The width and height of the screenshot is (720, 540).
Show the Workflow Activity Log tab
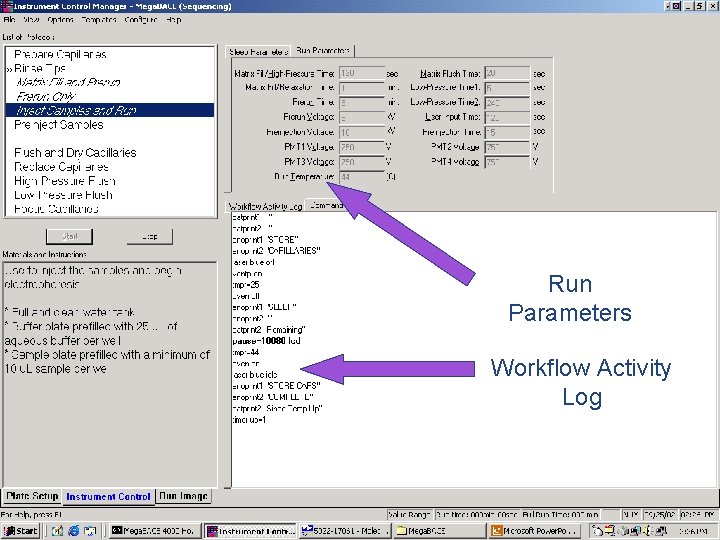265,206
